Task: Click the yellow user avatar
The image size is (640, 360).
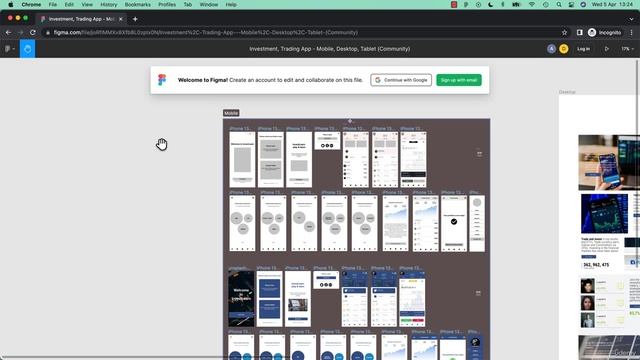Action: pos(564,49)
